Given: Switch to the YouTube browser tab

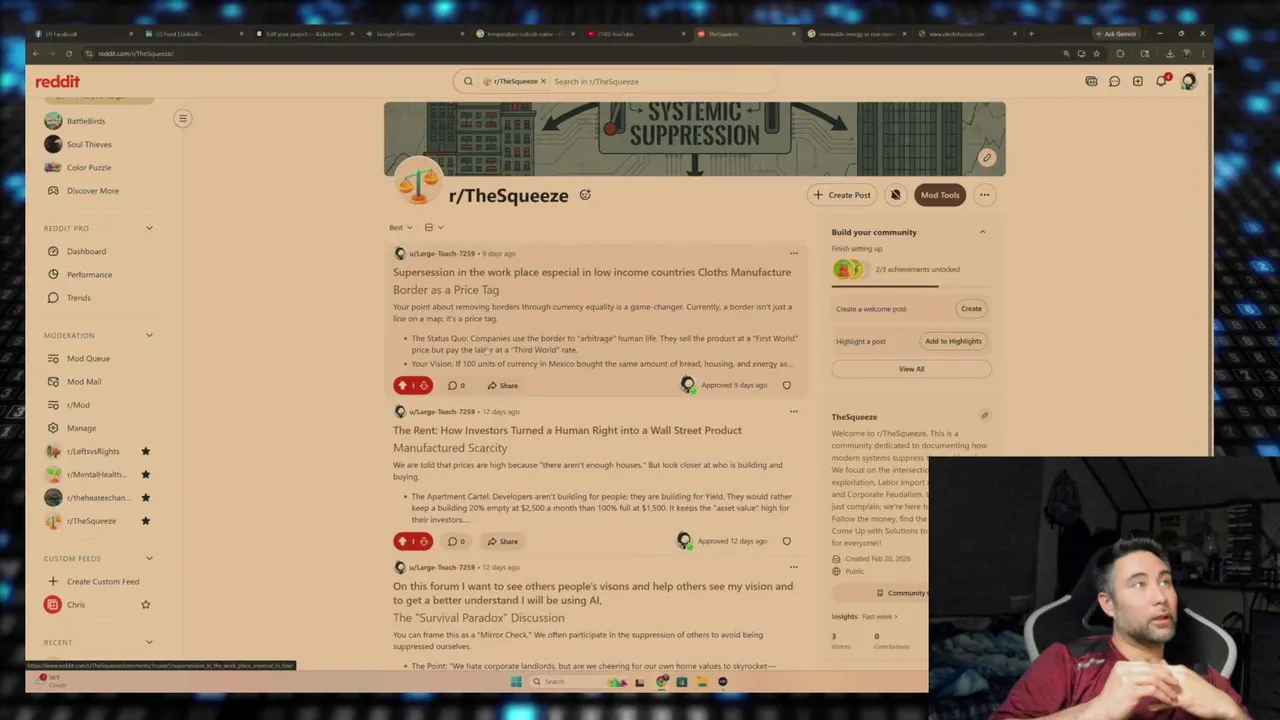Looking at the screenshot, I should click(x=636, y=34).
